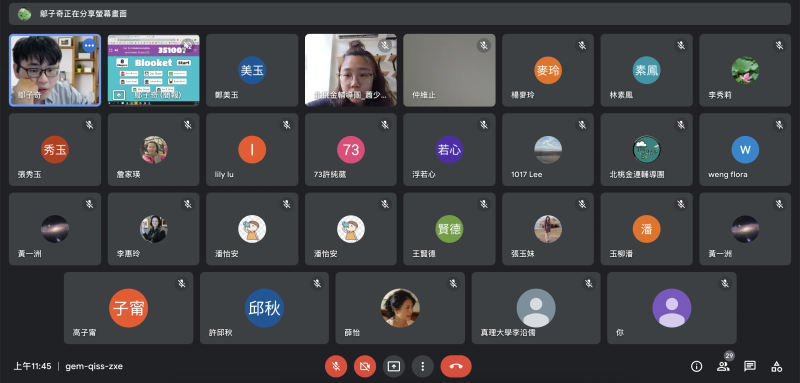The height and width of the screenshot is (383, 800).
Task: Click 真理大學李沿儒's gray default avatar
Action: click(536, 308)
